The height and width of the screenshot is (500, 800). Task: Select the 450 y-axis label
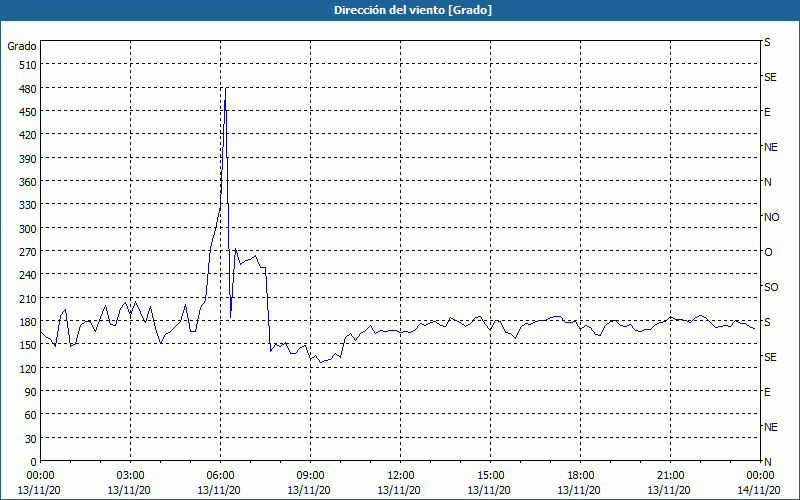tap(28, 112)
